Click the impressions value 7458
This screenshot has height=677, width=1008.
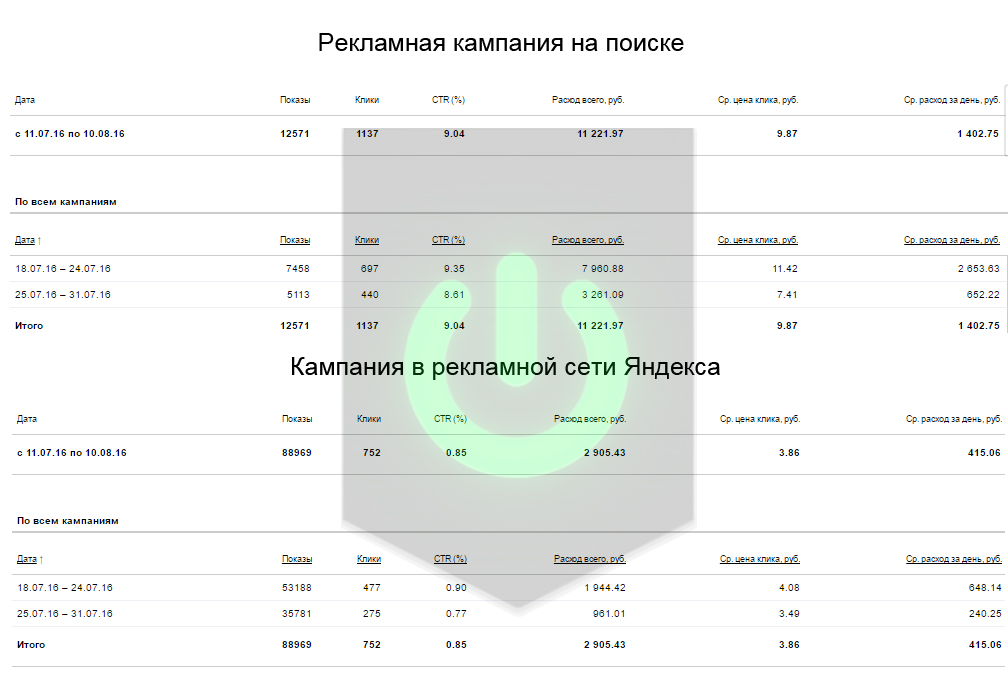click(298, 269)
